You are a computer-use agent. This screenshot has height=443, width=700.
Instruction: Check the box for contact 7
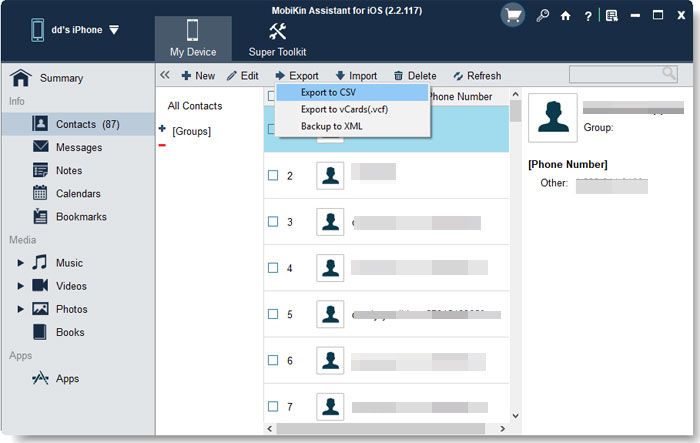coord(273,406)
